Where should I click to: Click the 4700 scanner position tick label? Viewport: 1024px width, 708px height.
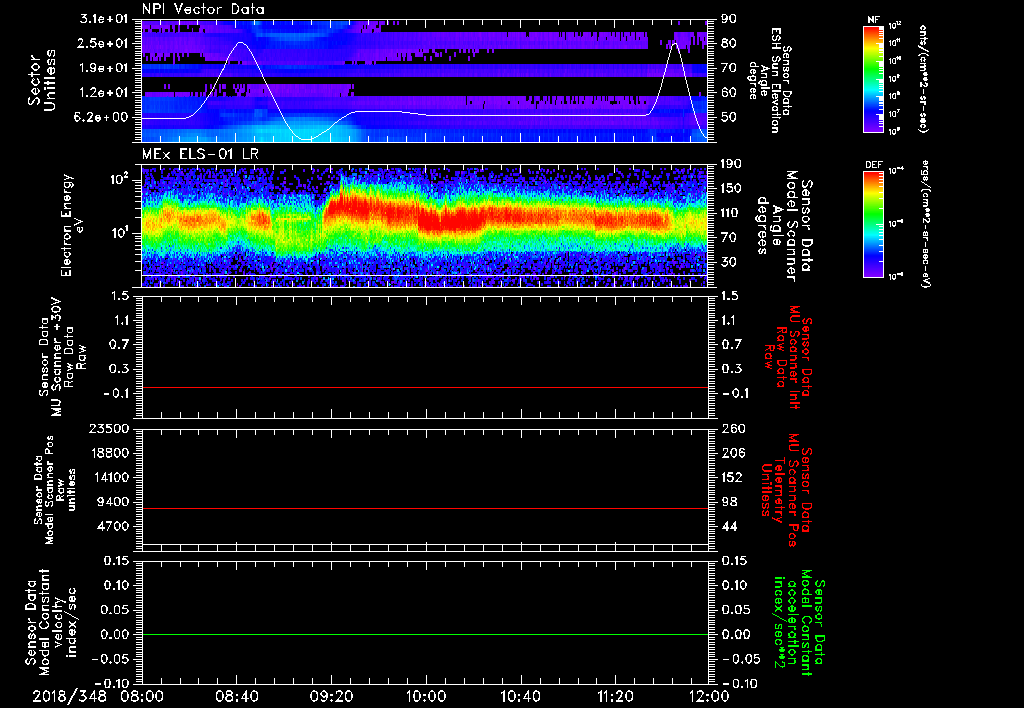point(115,526)
